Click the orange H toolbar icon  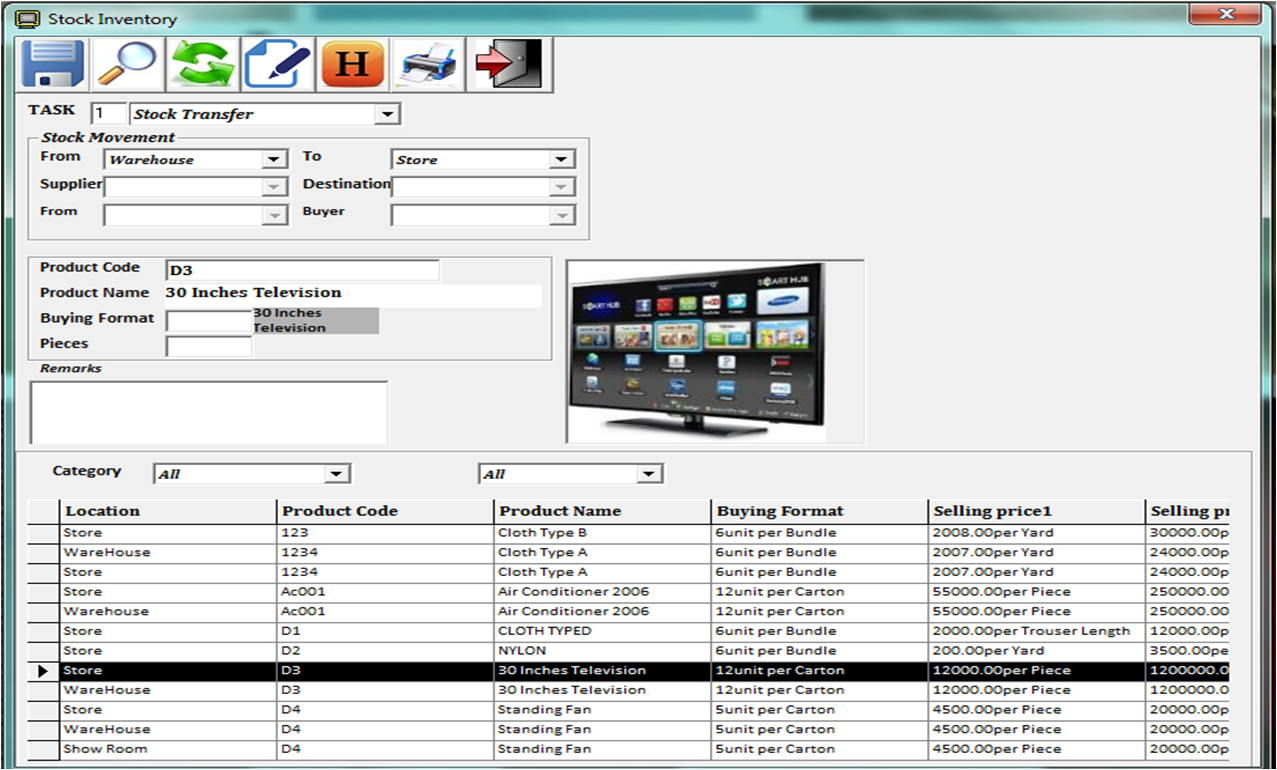pyautogui.click(x=352, y=65)
